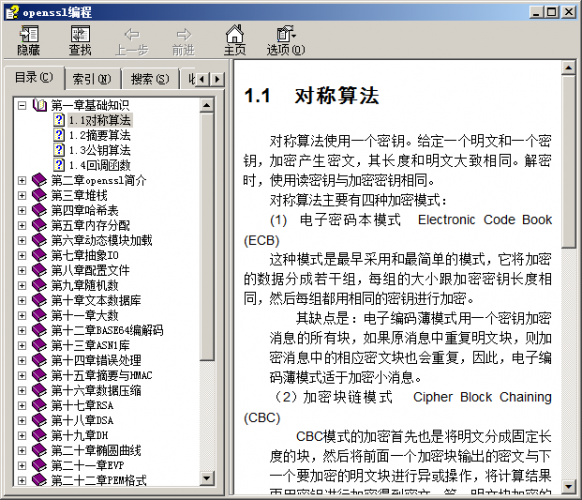This screenshot has width=582, height=500.
Task: Click the 前进 (Forward) arrow icon
Action: pos(183,35)
